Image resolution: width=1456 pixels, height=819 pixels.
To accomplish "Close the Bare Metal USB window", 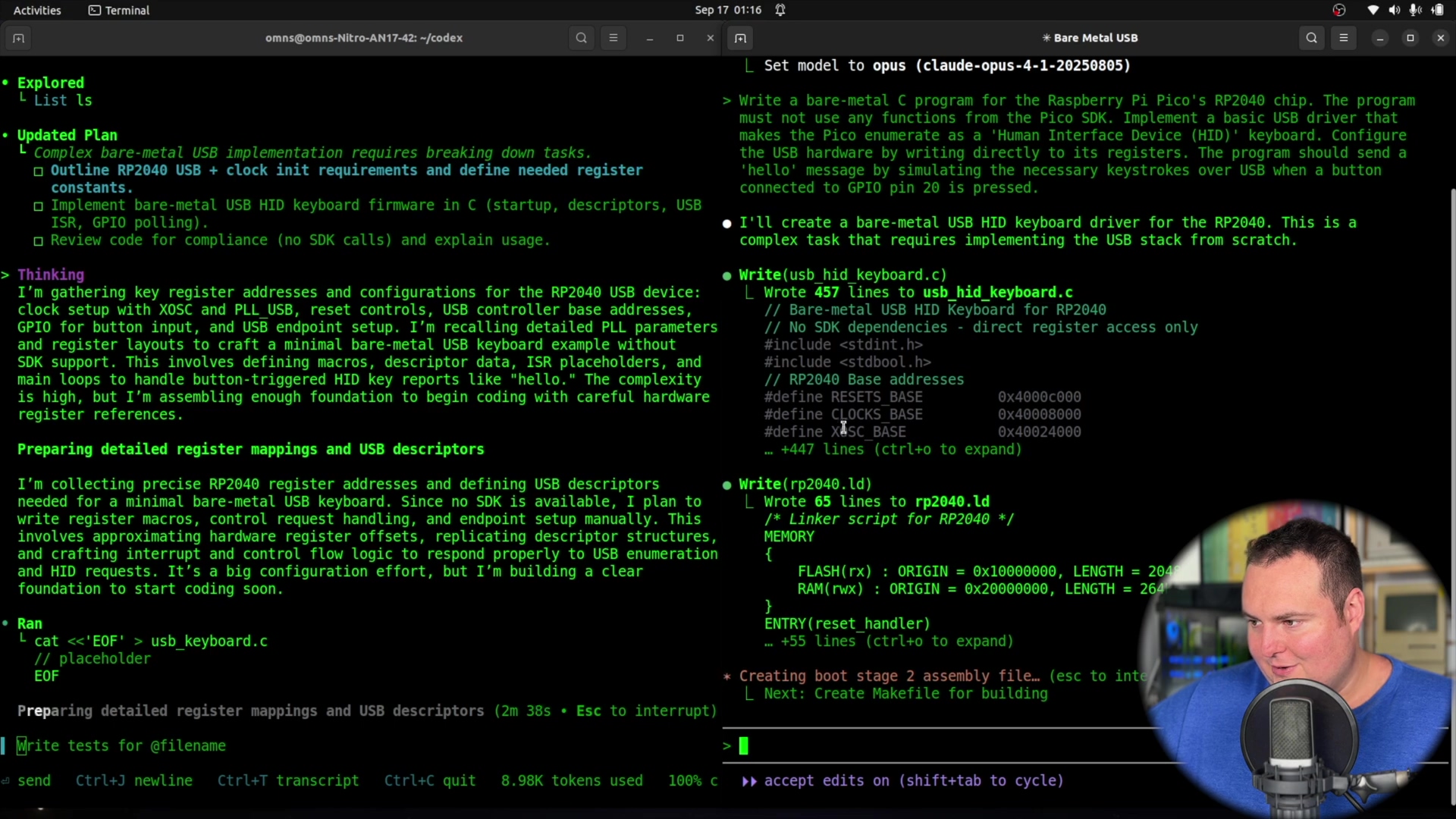I will tap(1441, 38).
